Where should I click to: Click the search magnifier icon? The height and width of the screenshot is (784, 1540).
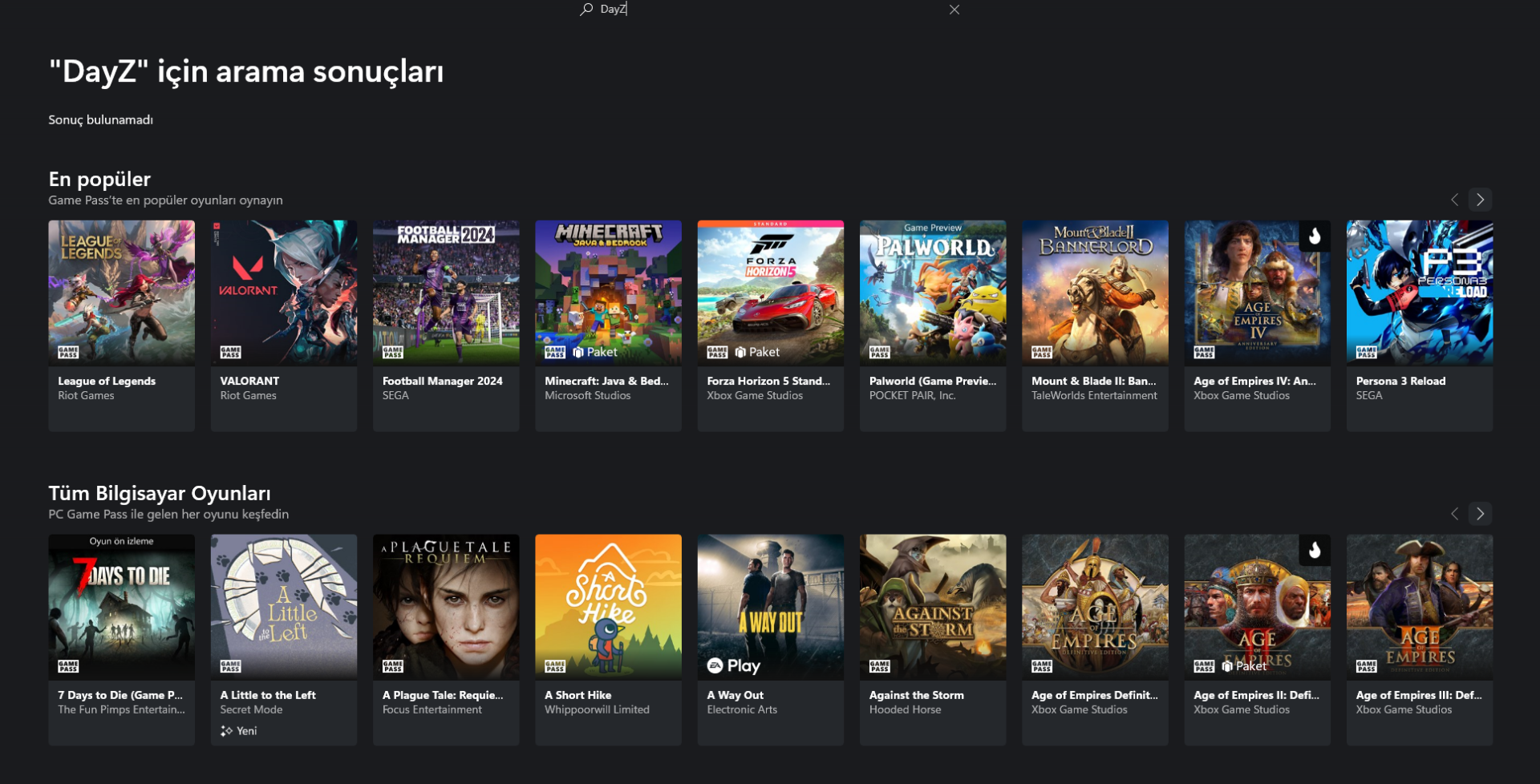[x=586, y=9]
